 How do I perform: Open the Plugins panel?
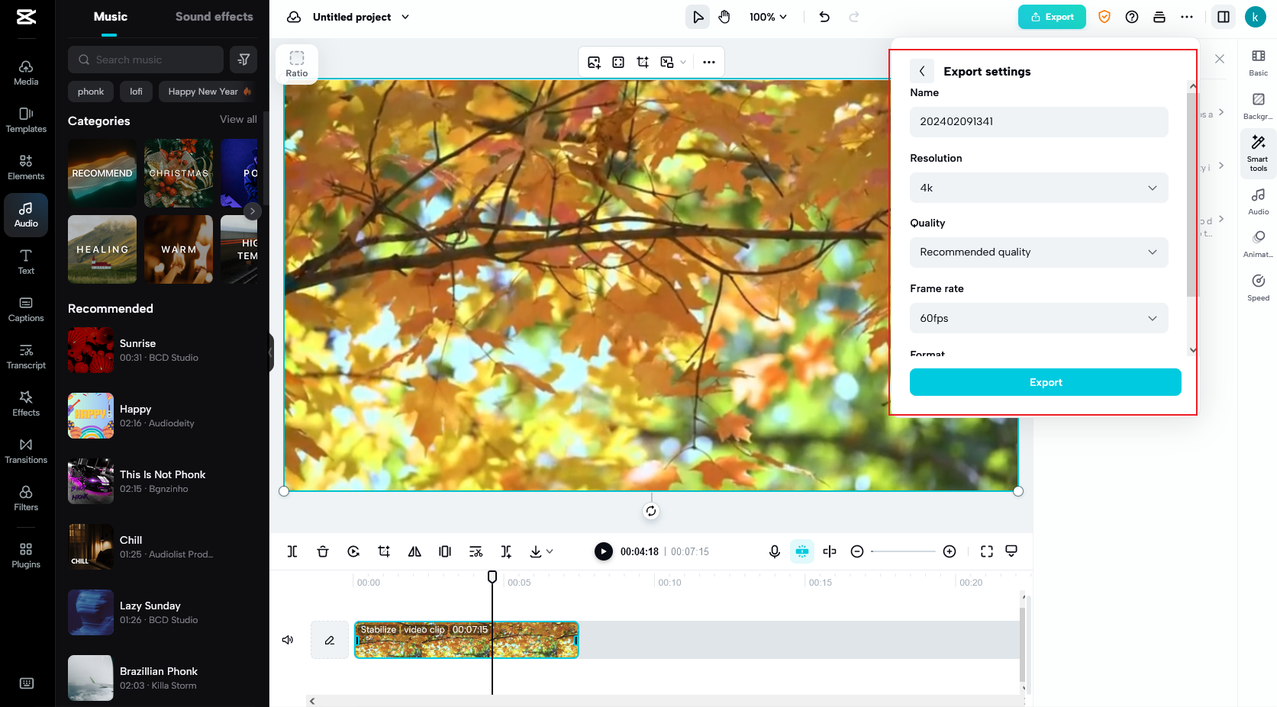pos(26,555)
